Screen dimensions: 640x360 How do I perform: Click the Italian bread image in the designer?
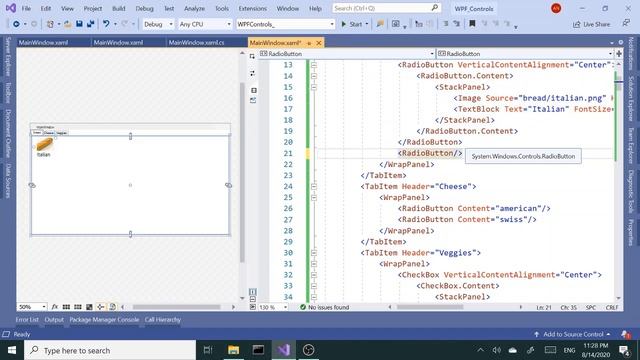[x=44, y=144]
